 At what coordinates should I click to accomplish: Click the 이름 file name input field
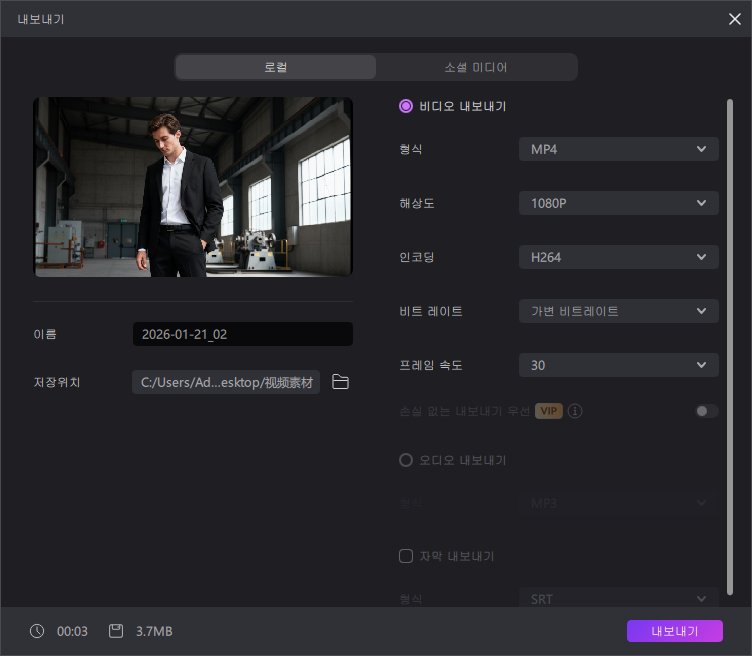pyautogui.click(x=243, y=334)
